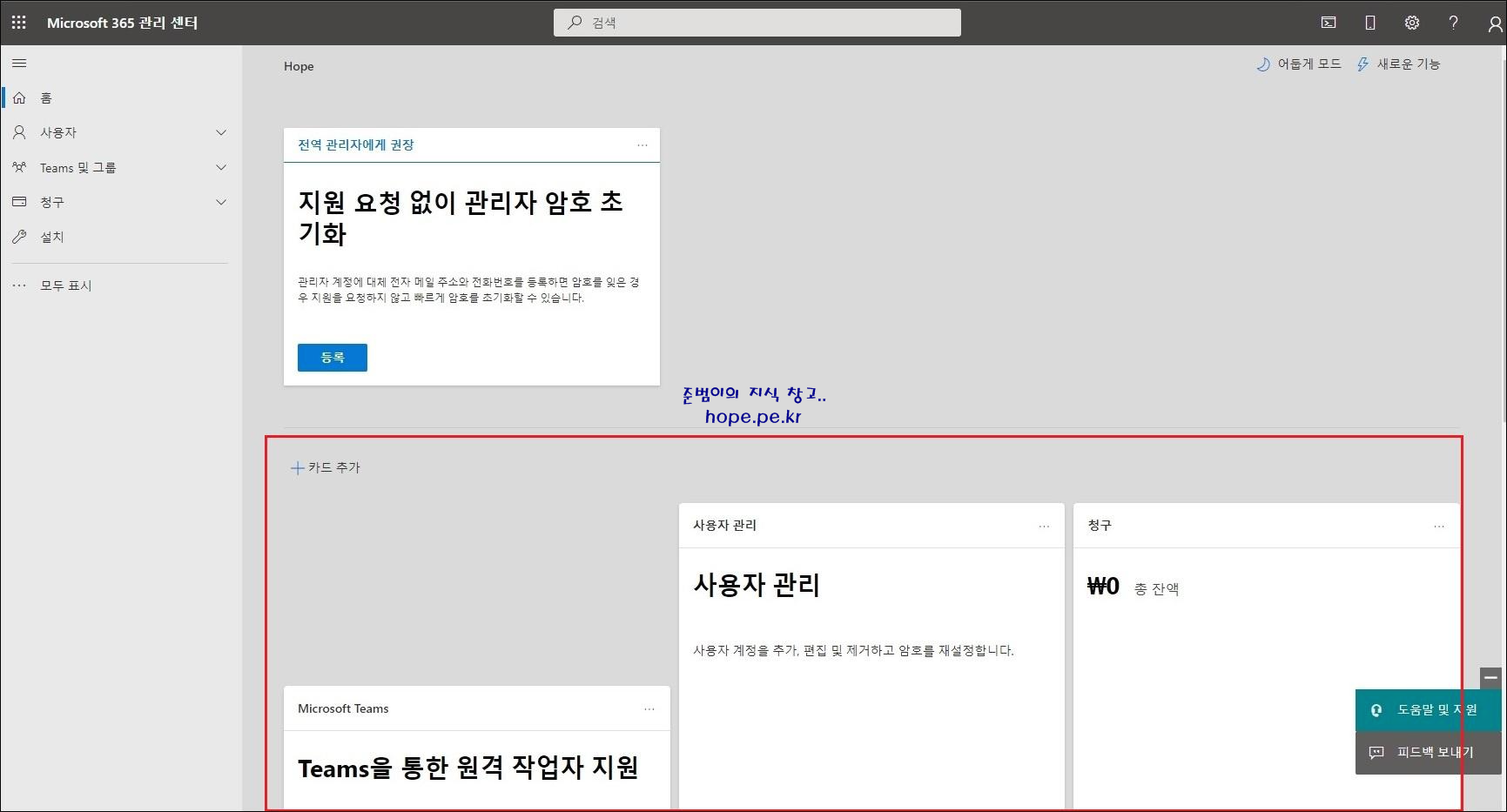Image resolution: width=1507 pixels, height=812 pixels.
Task: Click the Hope organization name
Action: coord(299,66)
